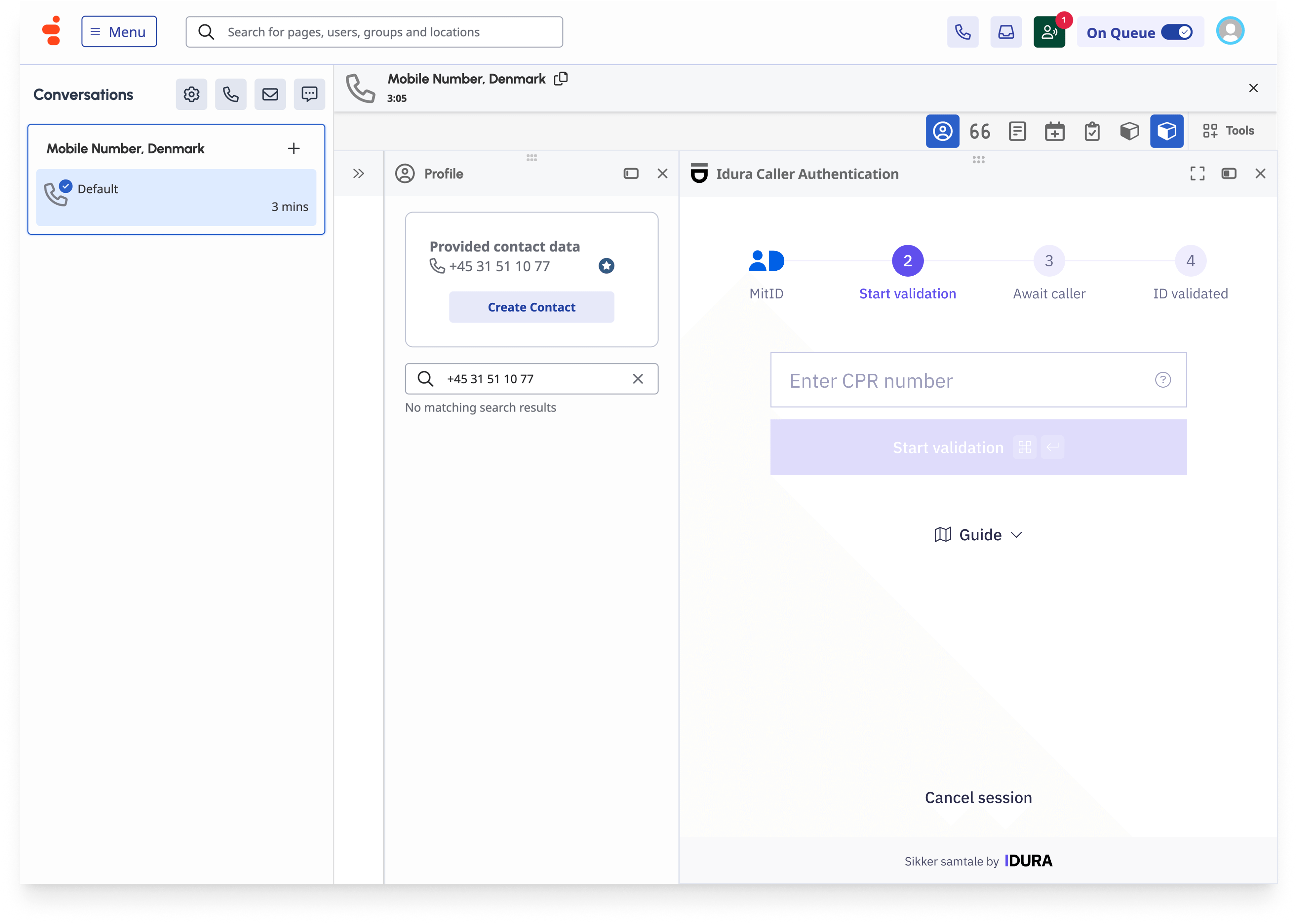The width and height of the screenshot is (1297, 924).
Task: Select the active blue cube Idura icon
Action: pos(1167,131)
